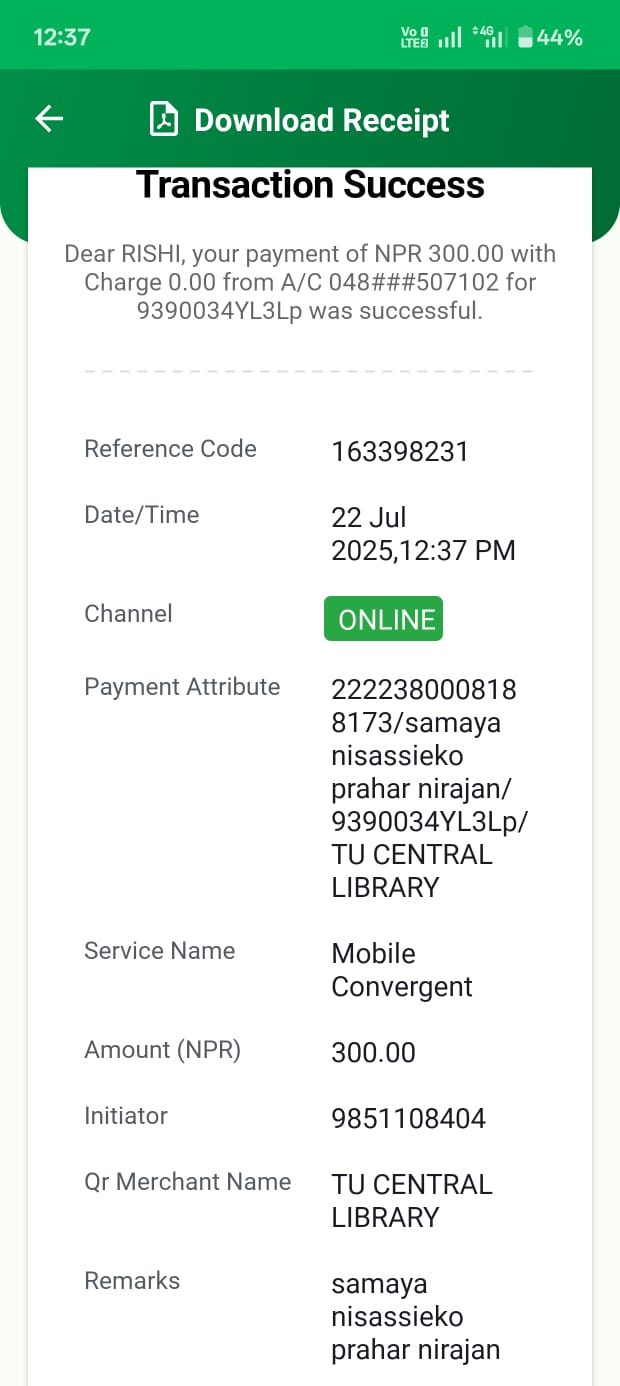Tap reference code 163398231

coord(400,452)
